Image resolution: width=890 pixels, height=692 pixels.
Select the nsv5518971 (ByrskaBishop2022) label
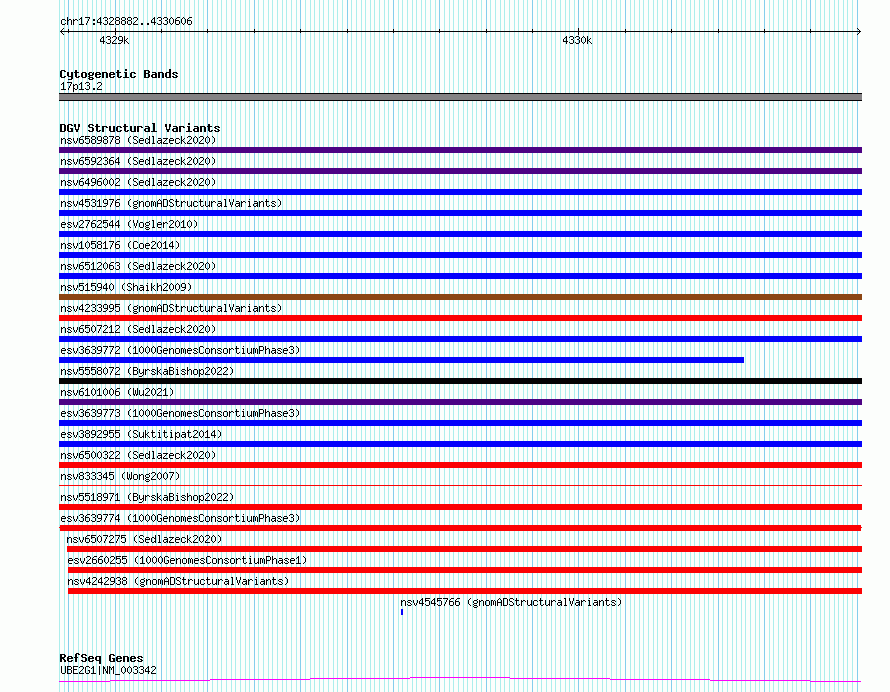(147, 497)
